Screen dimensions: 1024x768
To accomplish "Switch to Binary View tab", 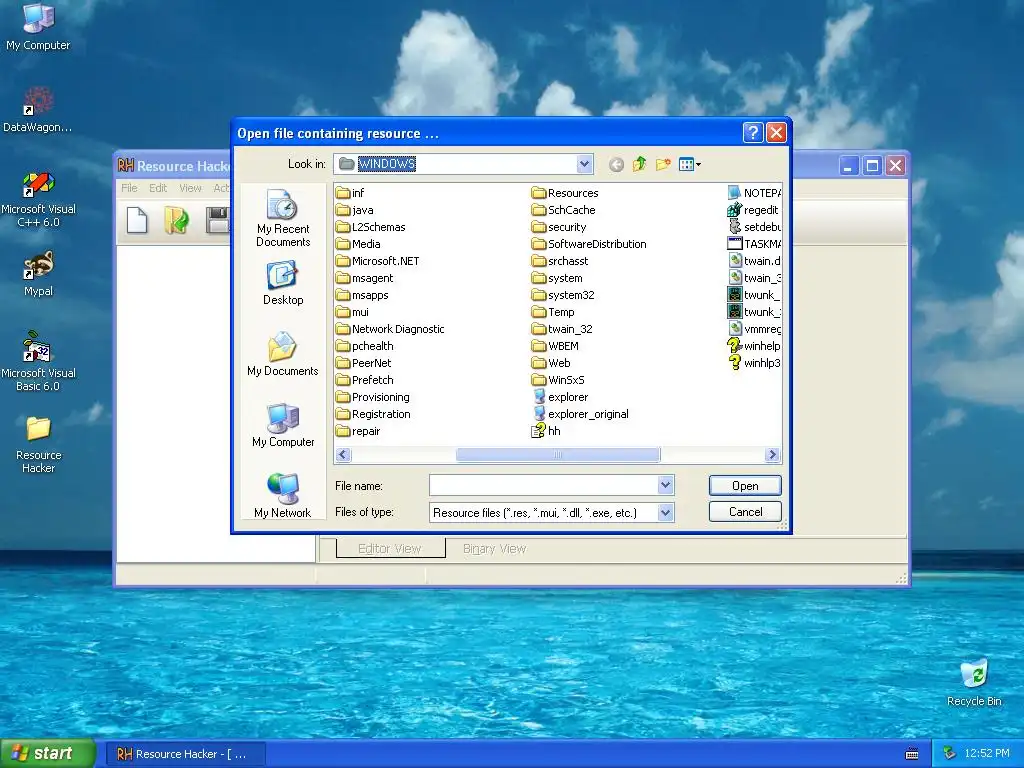I will tap(494, 549).
